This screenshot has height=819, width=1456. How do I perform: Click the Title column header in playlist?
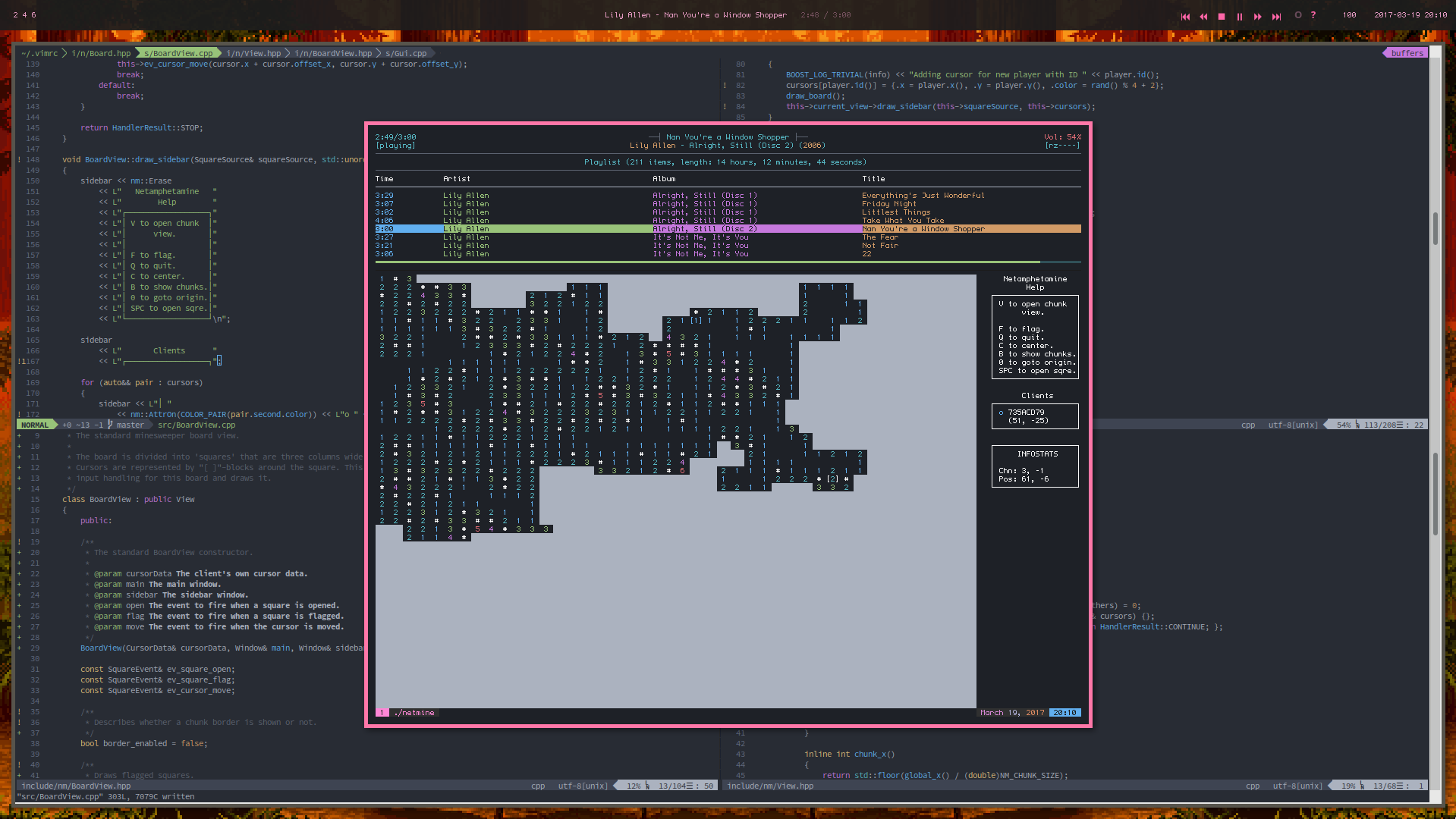pyautogui.click(x=873, y=179)
